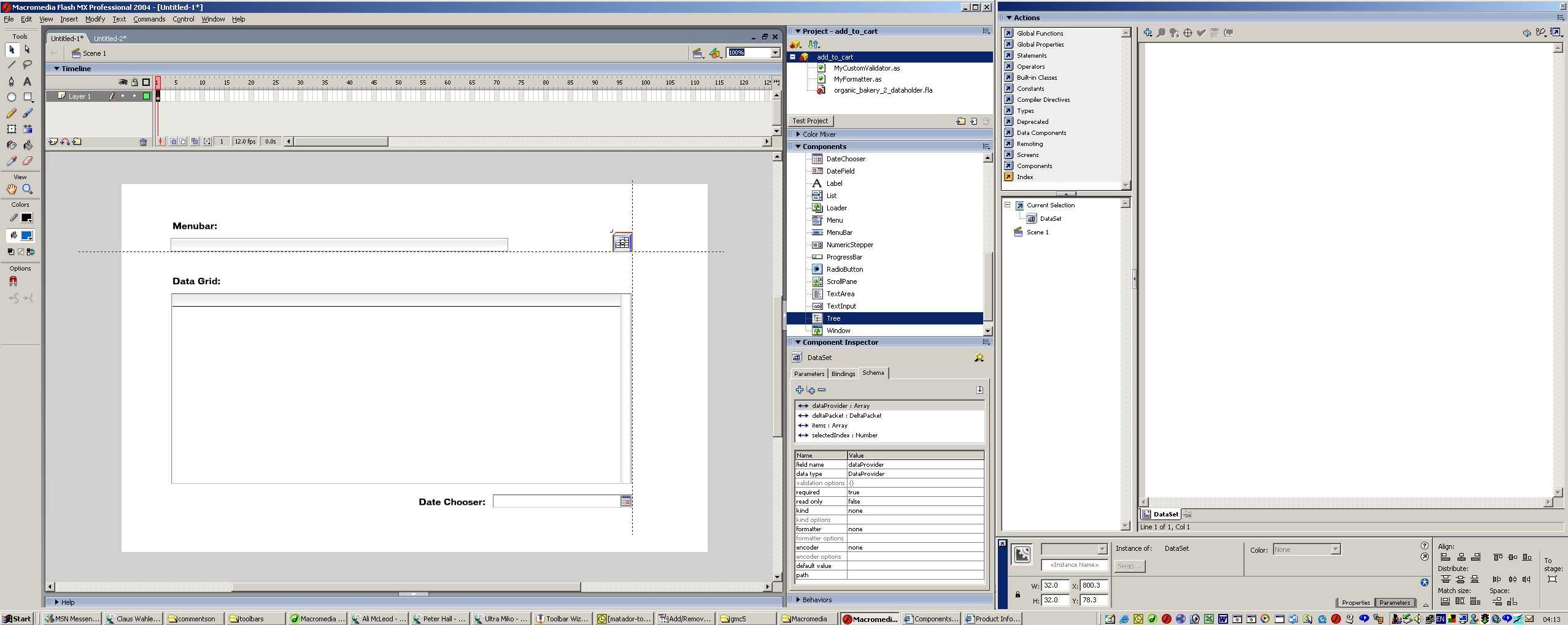Screen dimensions: 1568x625
Task: Click the Test Project button
Action: [x=810, y=121]
